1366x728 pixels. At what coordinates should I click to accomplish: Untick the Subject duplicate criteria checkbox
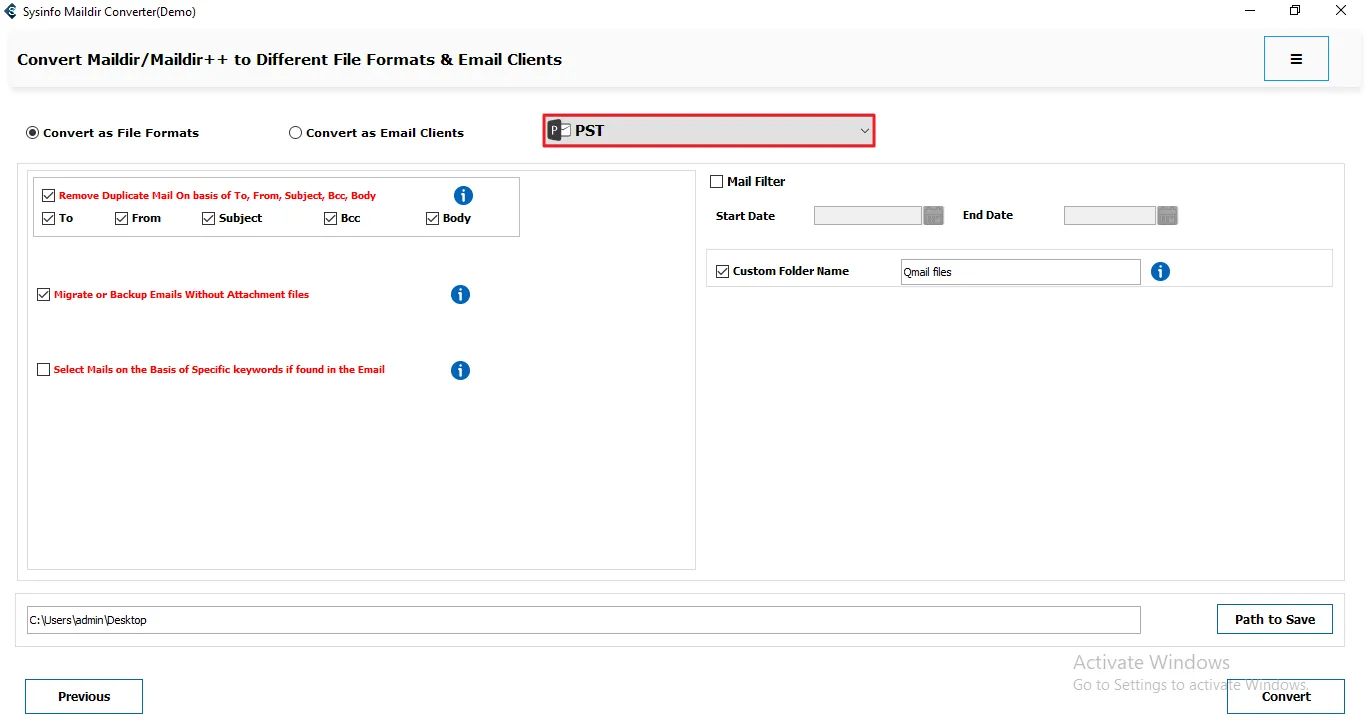pyautogui.click(x=209, y=219)
